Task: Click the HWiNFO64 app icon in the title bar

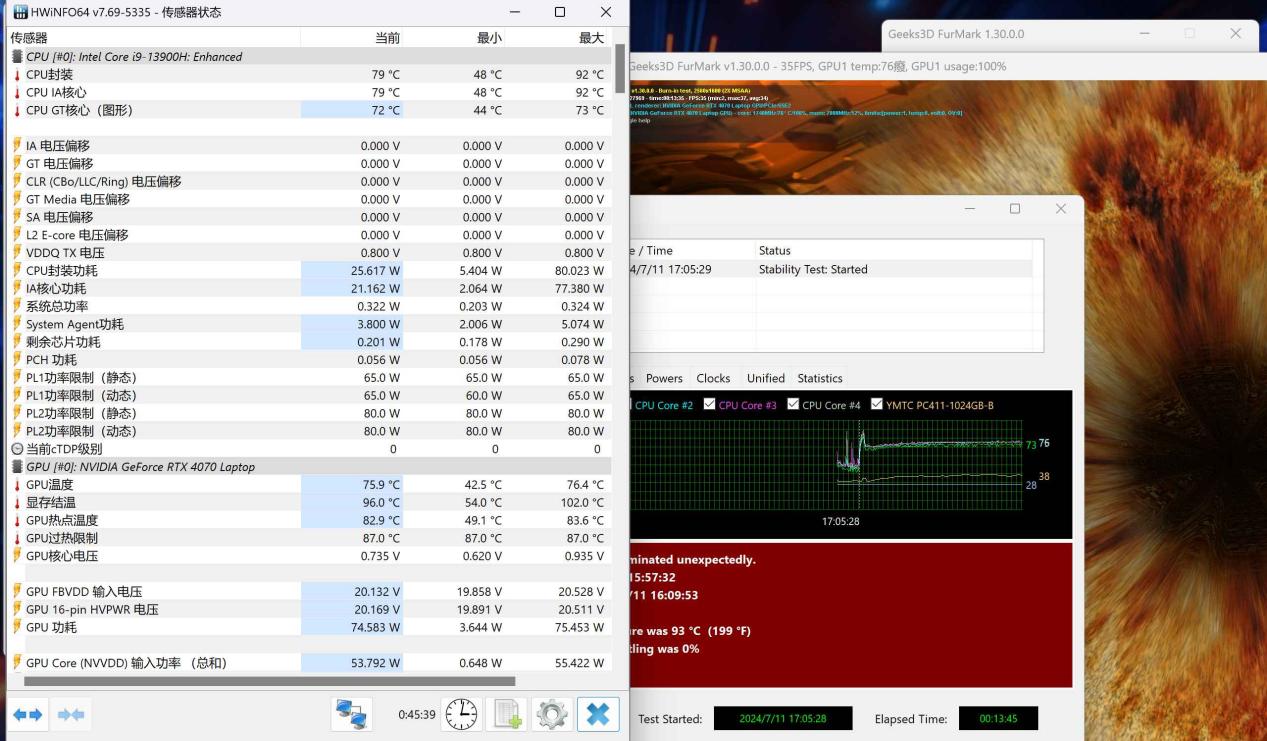Action: (20, 12)
